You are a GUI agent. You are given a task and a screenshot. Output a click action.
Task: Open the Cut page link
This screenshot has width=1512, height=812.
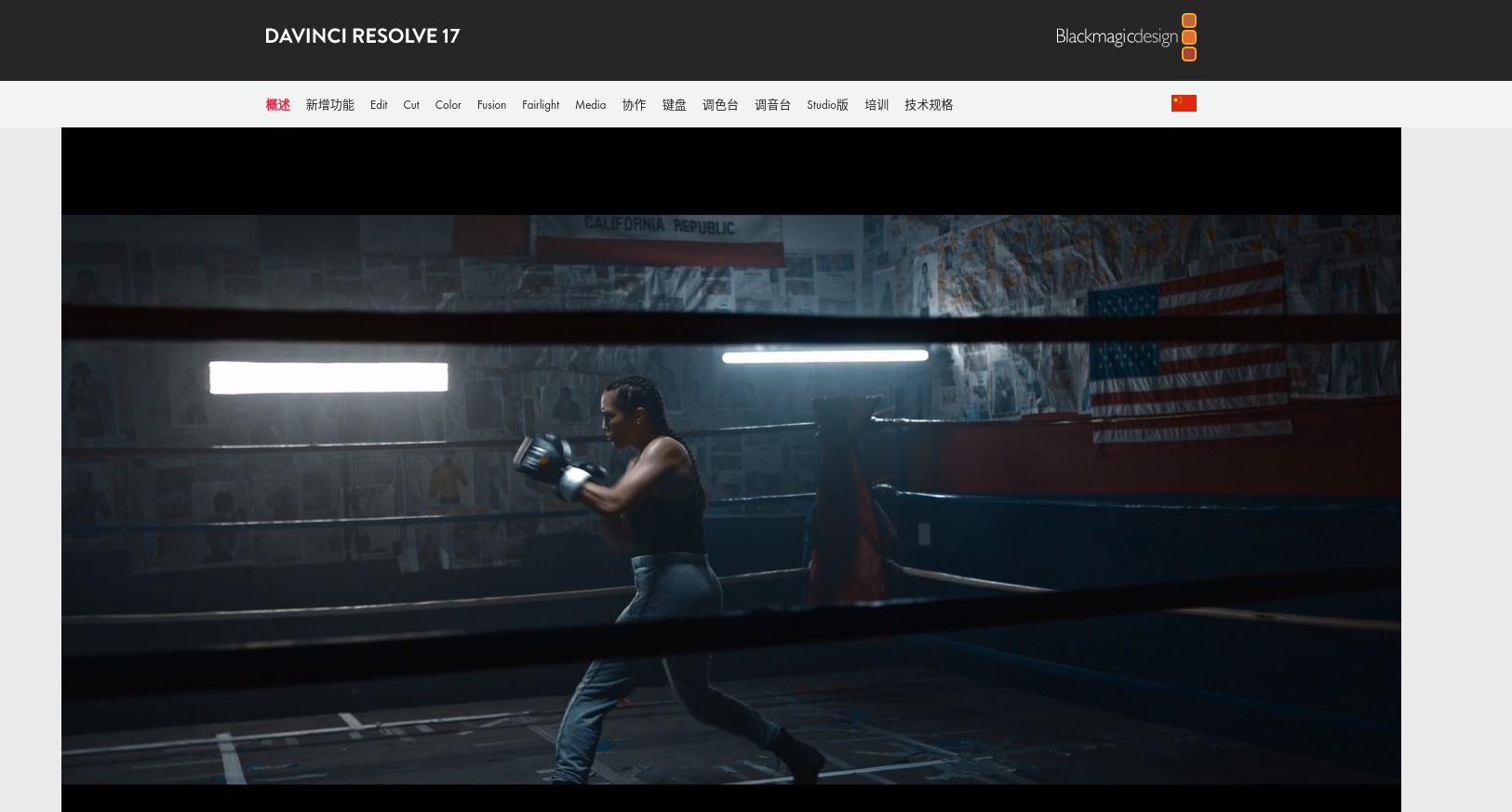[411, 105]
